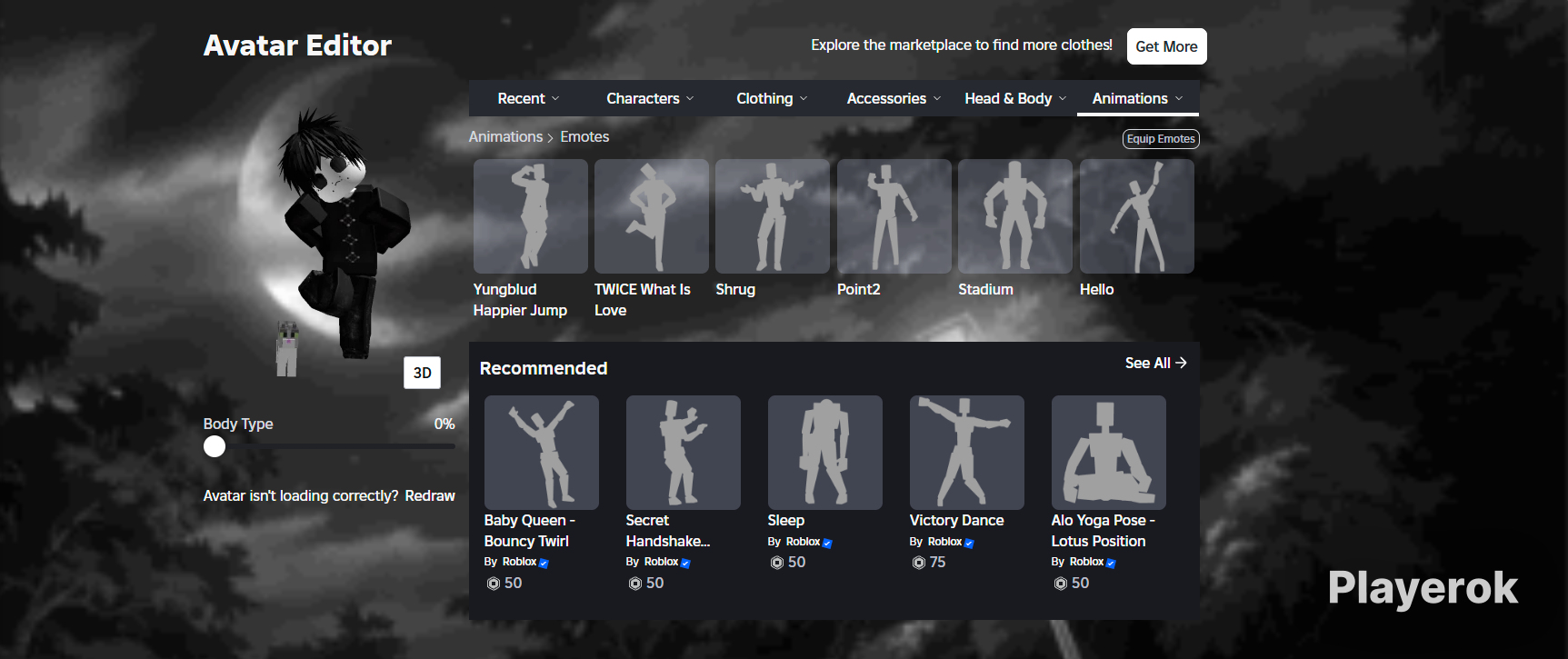Click the Secret Handshake... title
Viewport: 1568px width, 659px height.
point(668,531)
